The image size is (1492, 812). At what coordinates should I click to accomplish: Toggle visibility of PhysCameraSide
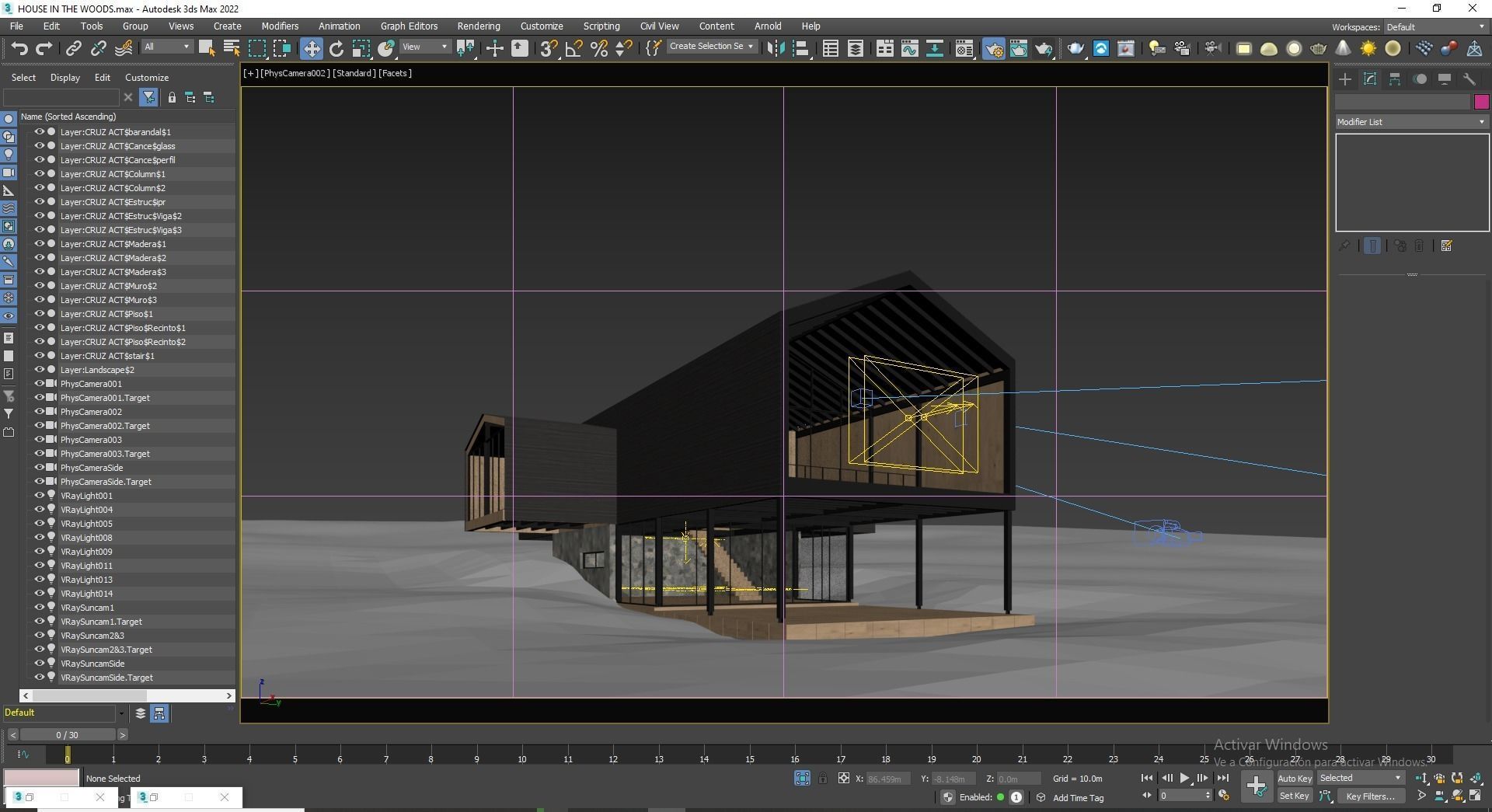[x=39, y=467]
